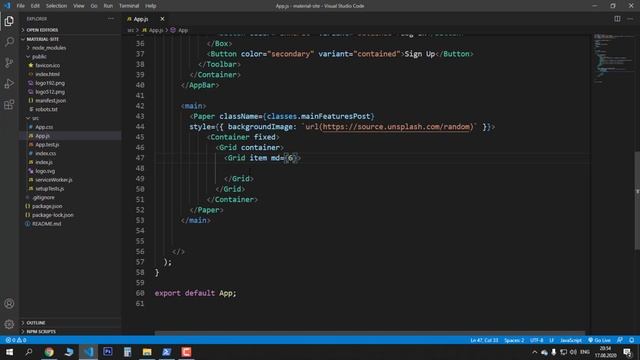
Task: Open the Source Control view
Action: (x=9, y=62)
